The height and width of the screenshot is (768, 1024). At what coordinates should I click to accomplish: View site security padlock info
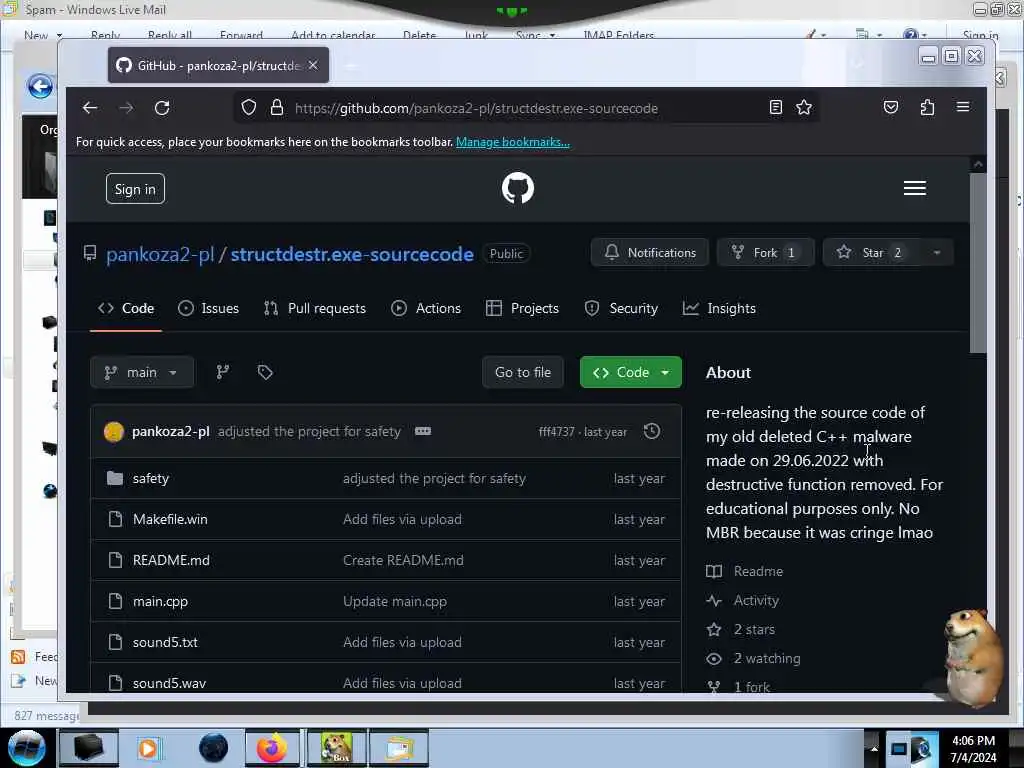point(277,108)
